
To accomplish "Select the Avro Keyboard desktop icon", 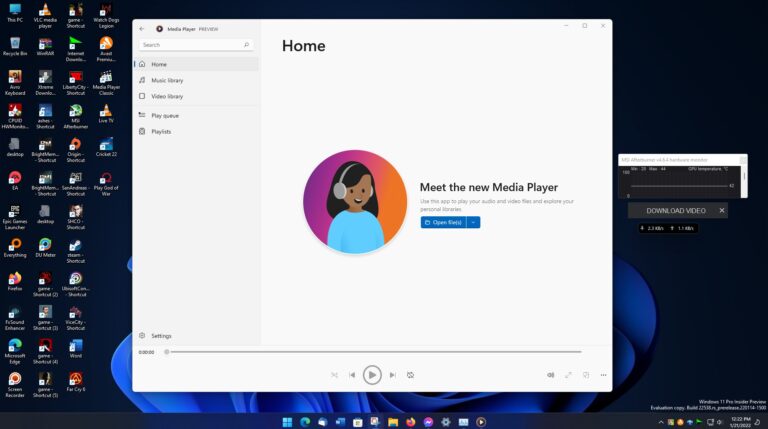I will point(15,83).
